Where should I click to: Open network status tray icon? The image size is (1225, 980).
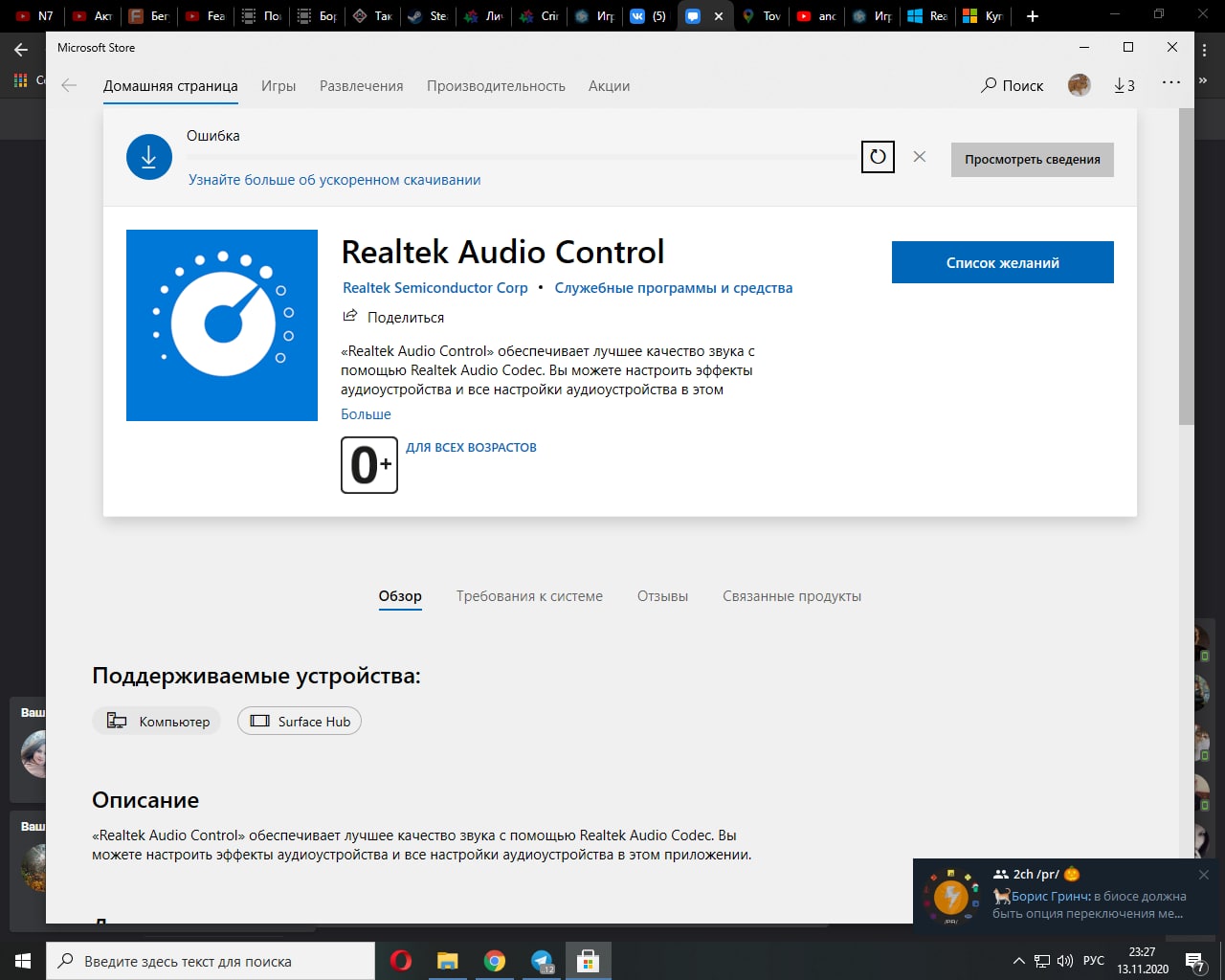click(x=1042, y=961)
